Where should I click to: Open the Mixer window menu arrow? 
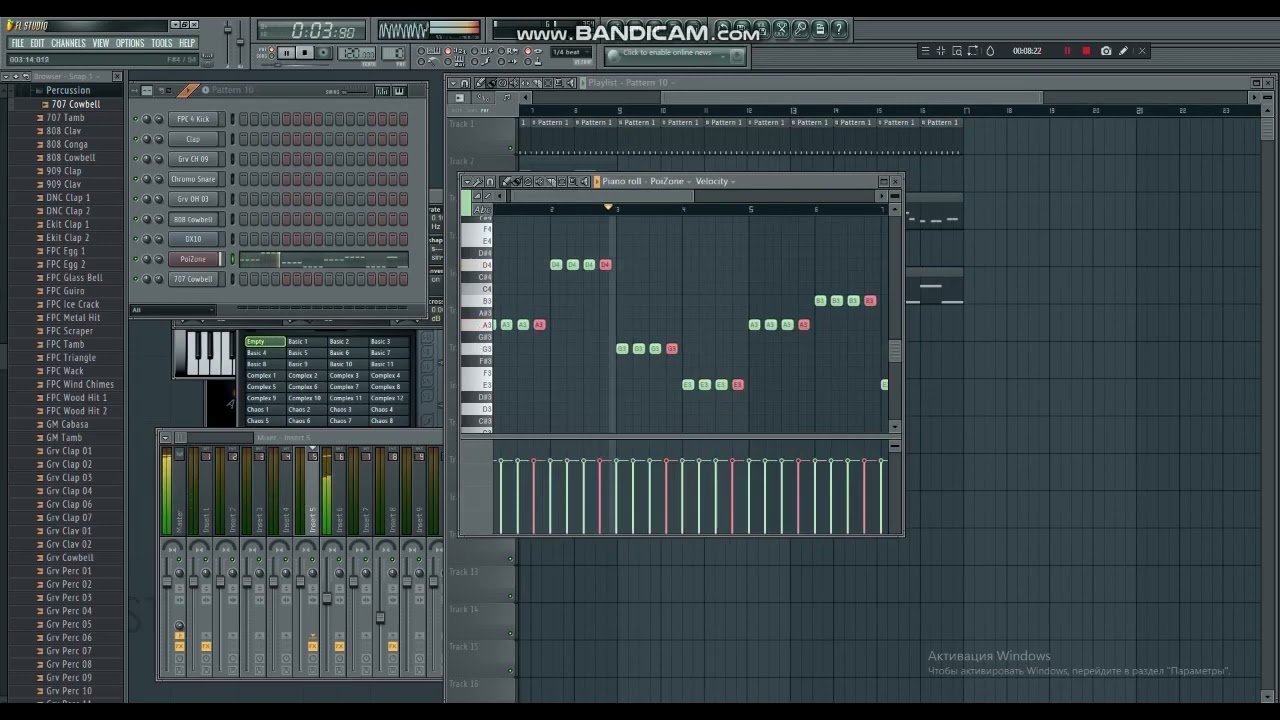[x=166, y=437]
